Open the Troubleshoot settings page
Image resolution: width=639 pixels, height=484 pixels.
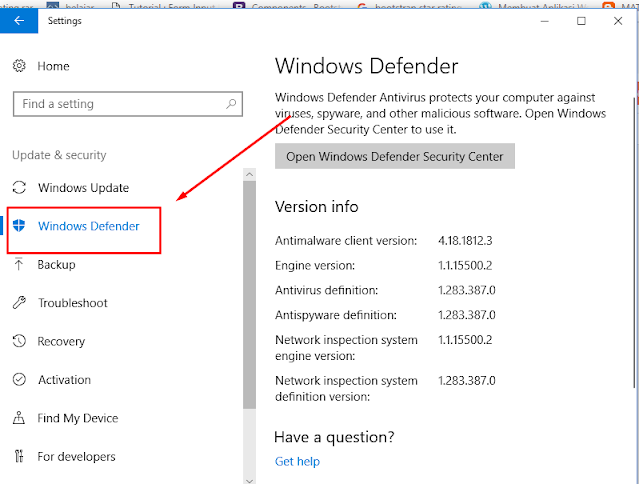tap(73, 303)
